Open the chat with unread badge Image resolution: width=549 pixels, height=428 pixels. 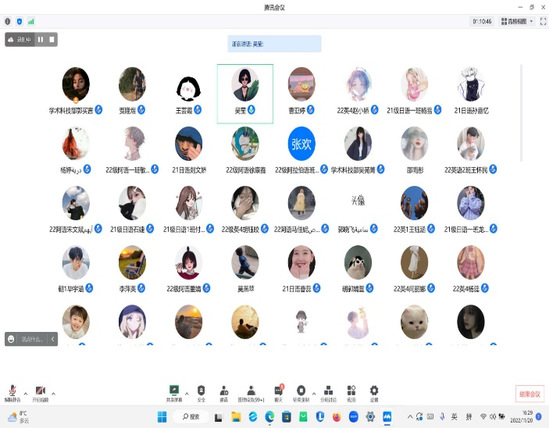pos(279,393)
